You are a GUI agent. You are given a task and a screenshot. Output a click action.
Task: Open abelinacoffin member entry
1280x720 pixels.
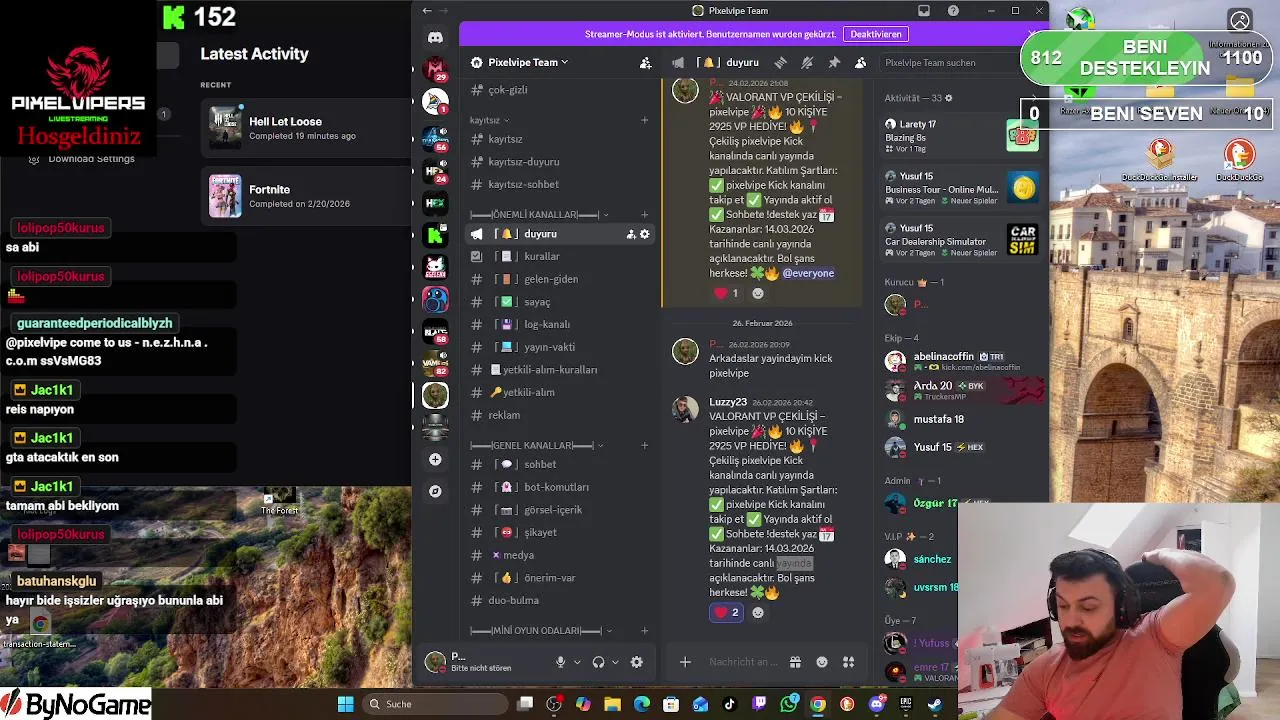click(x=962, y=361)
